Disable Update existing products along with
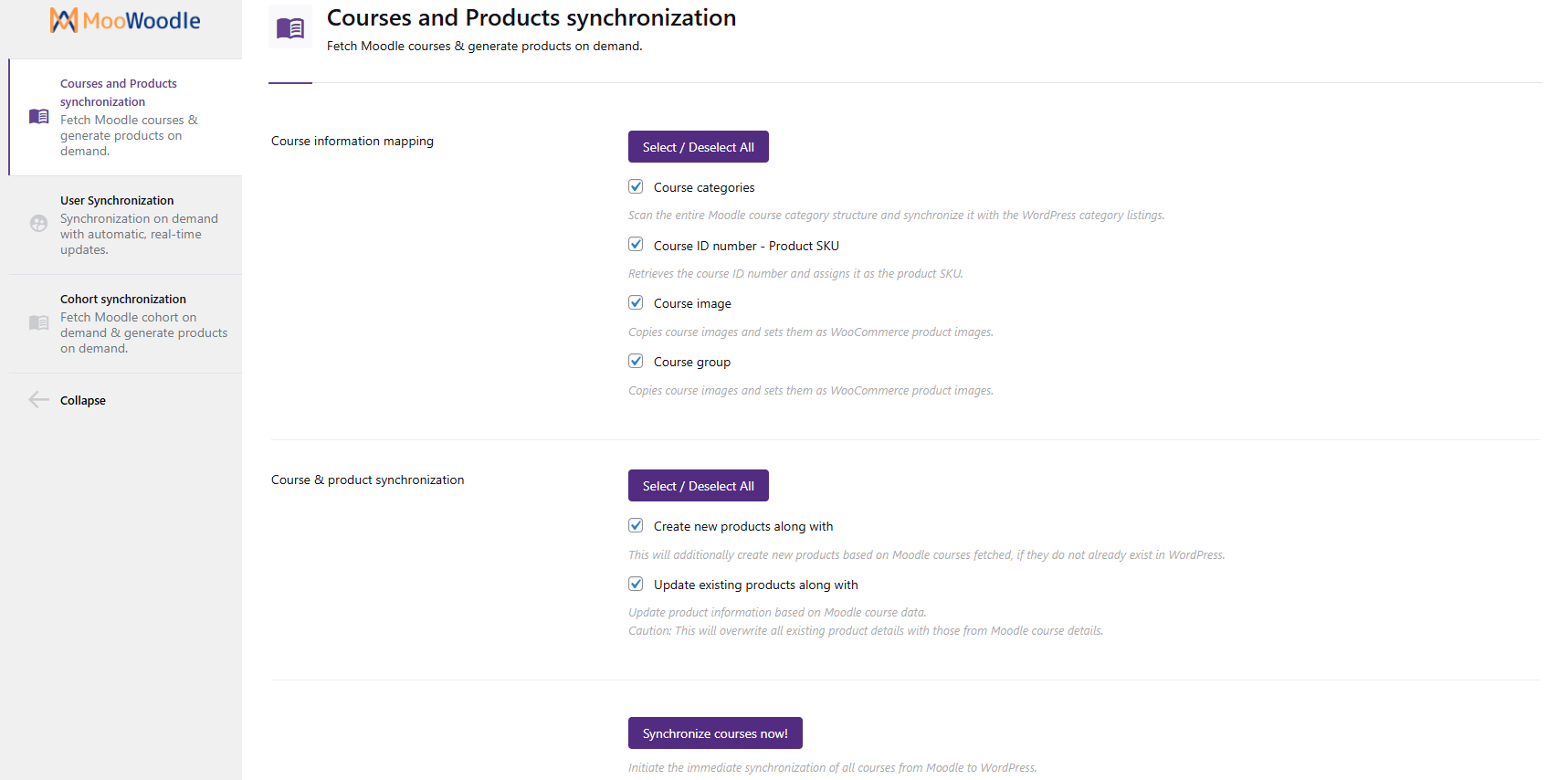1568x780 pixels. coord(636,584)
